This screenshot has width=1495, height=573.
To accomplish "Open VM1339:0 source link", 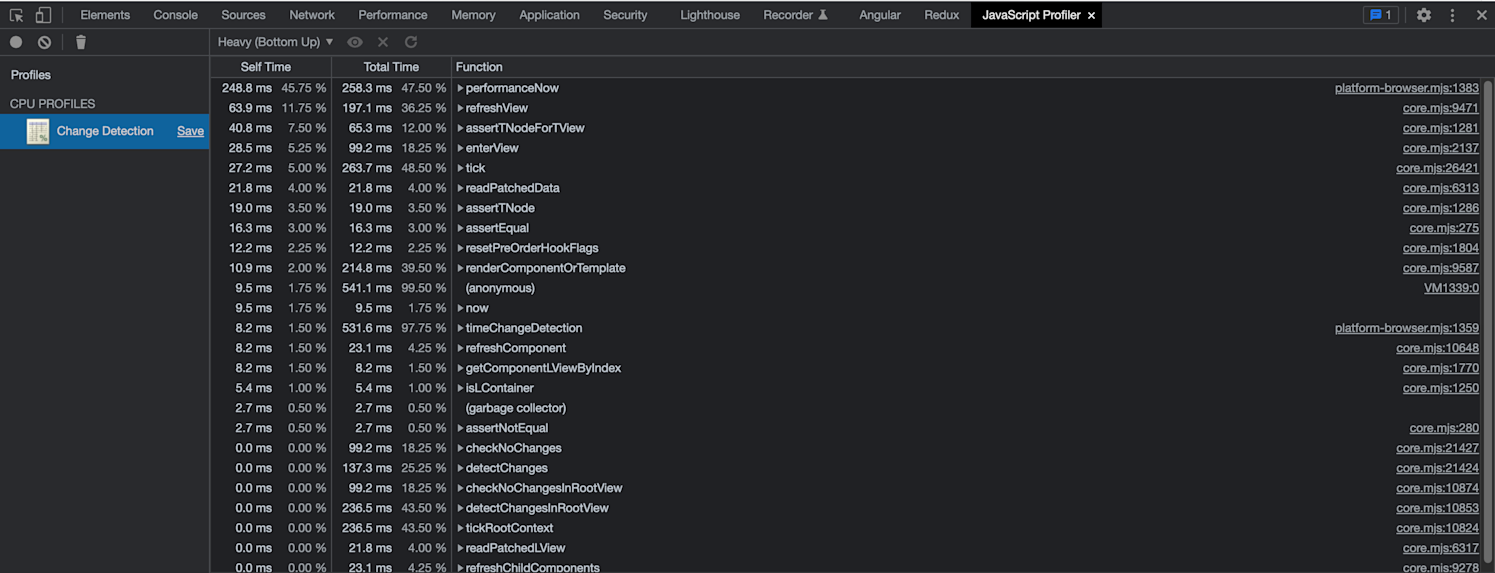I will [1451, 288].
